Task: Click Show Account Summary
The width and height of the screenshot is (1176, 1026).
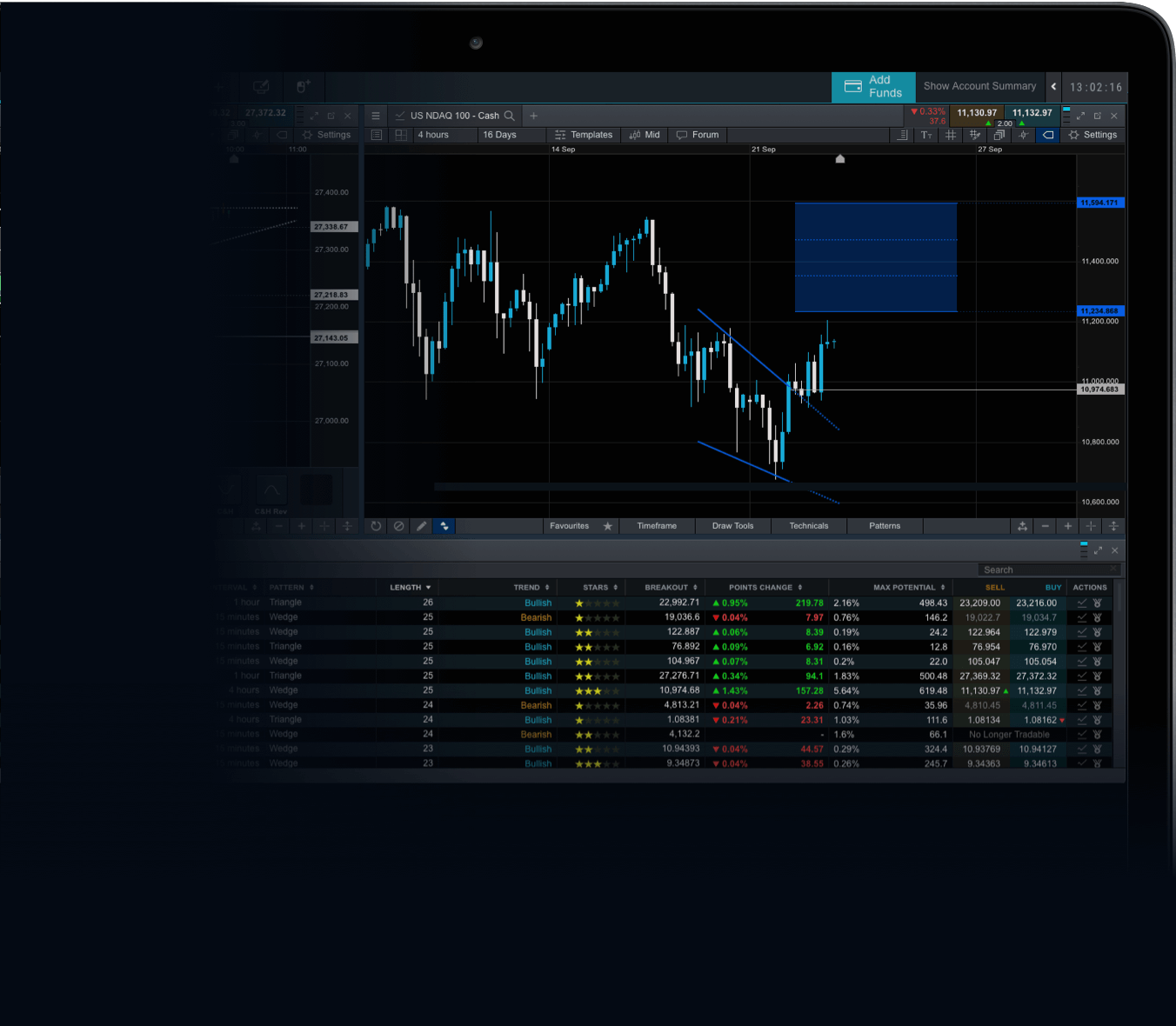Action: 979,87
